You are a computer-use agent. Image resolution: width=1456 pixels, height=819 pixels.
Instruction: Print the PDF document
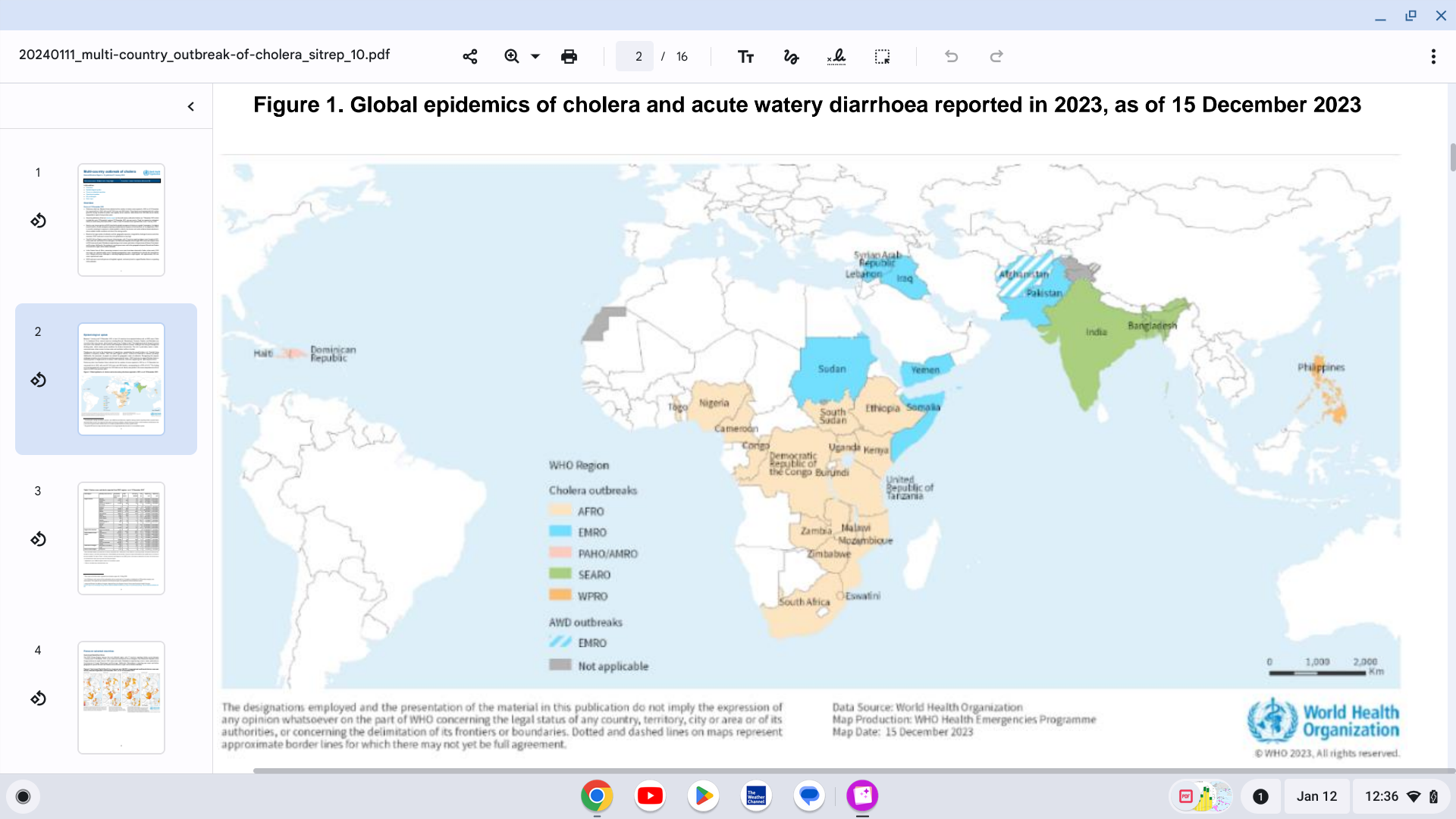coord(569,57)
